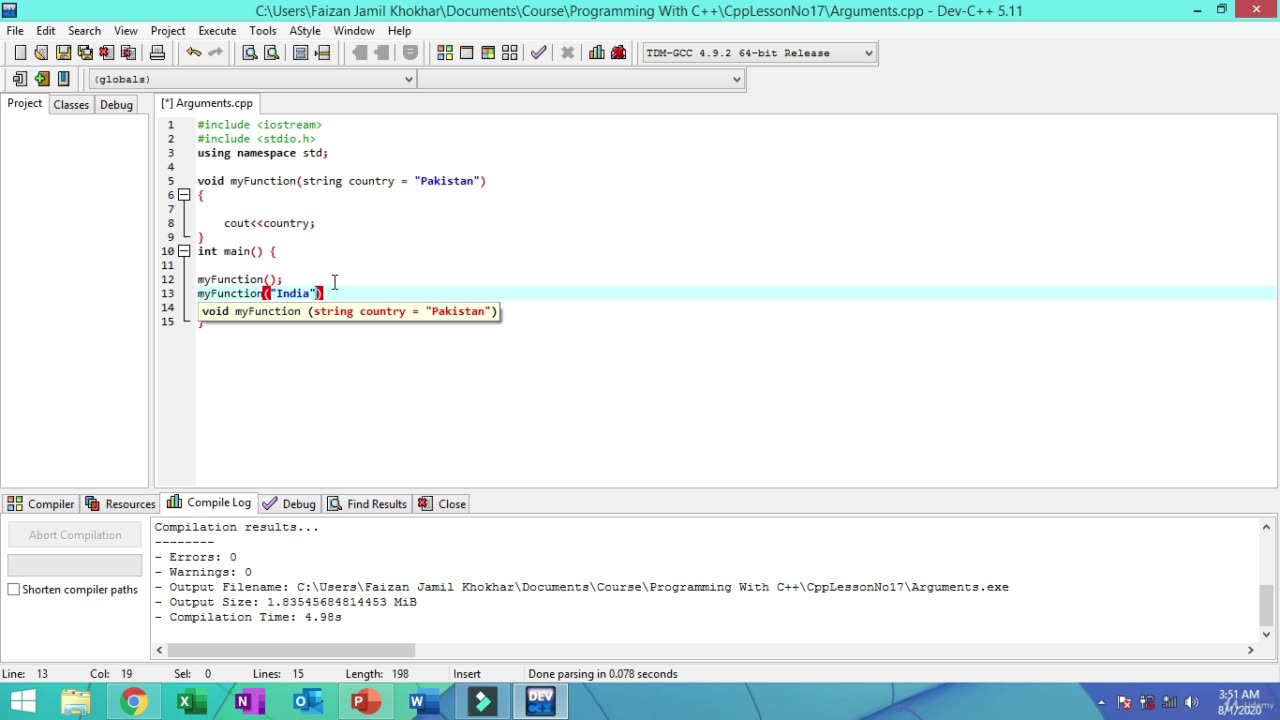Click the Delete Profiling Information icon
Viewport: 1280px width, 720px height.
coord(618,53)
